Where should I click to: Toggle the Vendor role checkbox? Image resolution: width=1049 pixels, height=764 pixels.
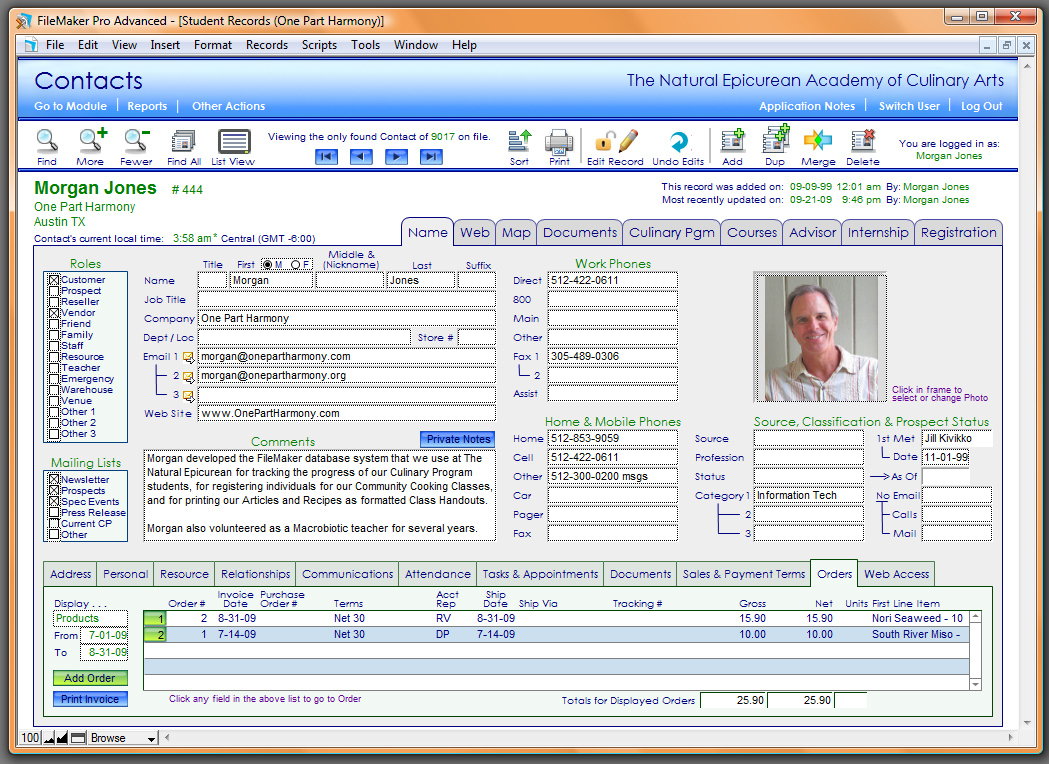[54, 313]
